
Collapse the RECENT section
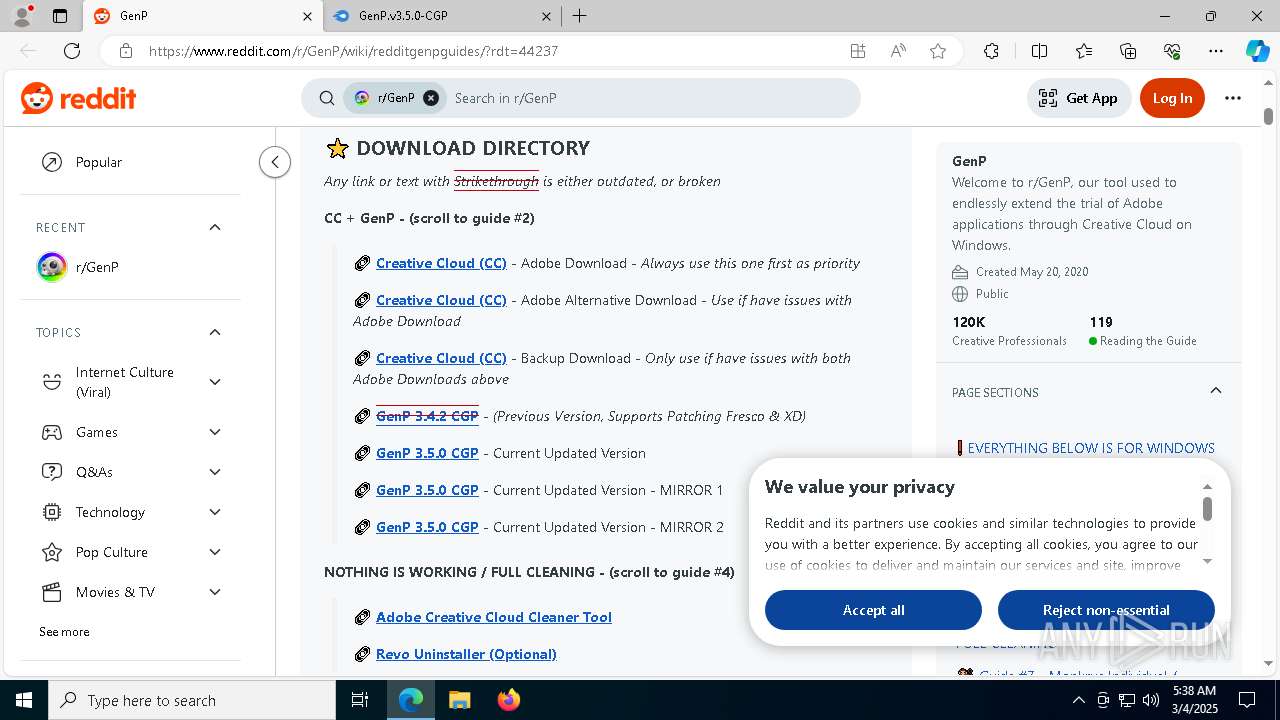[215, 227]
